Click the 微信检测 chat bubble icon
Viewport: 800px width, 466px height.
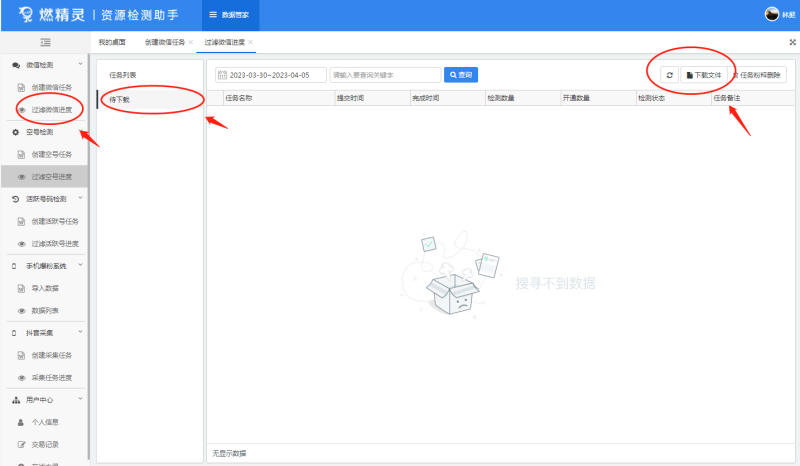[x=16, y=65]
